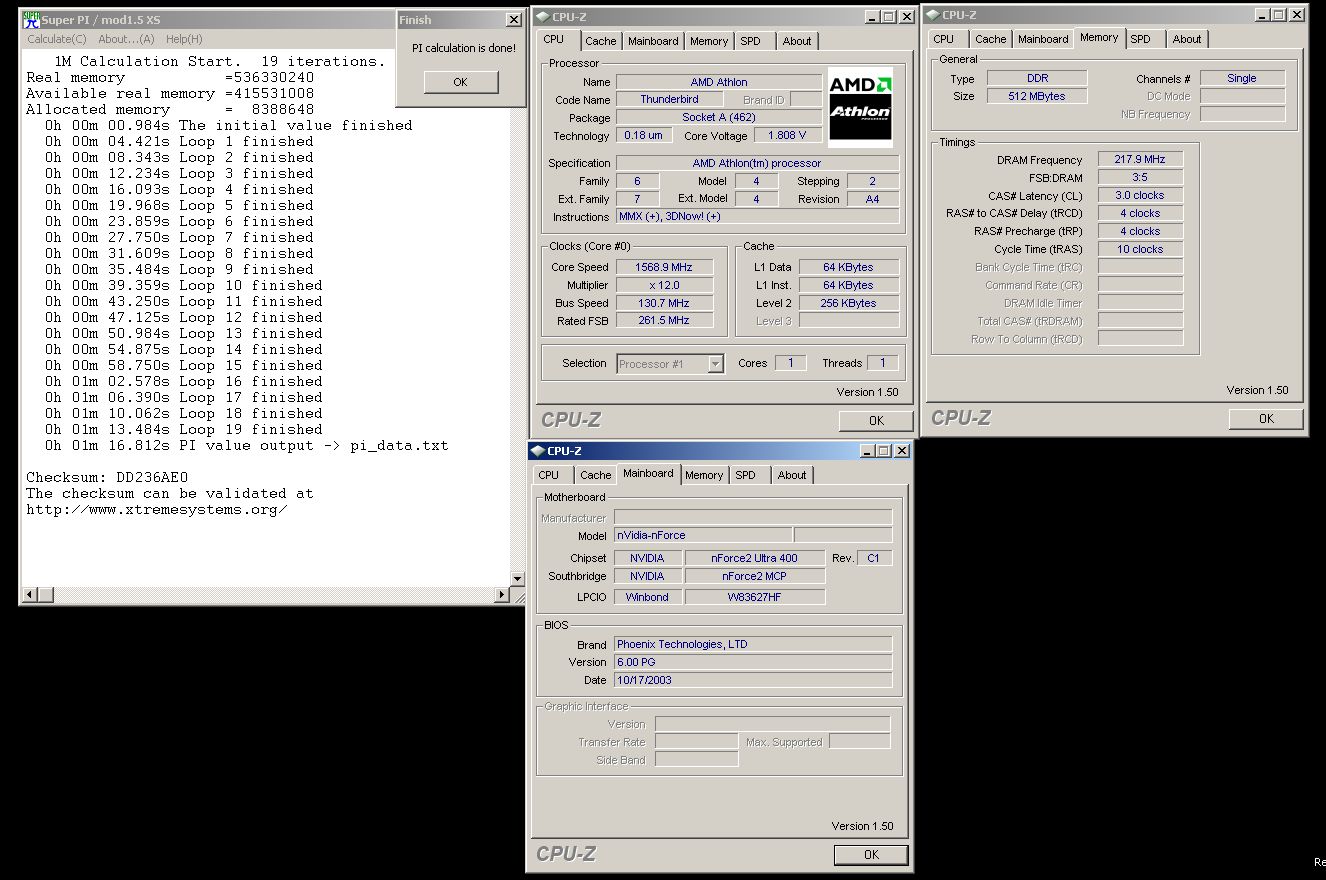Click the CAS# Latency value 3.0 clocks
The height and width of the screenshot is (880, 1326).
pos(1140,196)
